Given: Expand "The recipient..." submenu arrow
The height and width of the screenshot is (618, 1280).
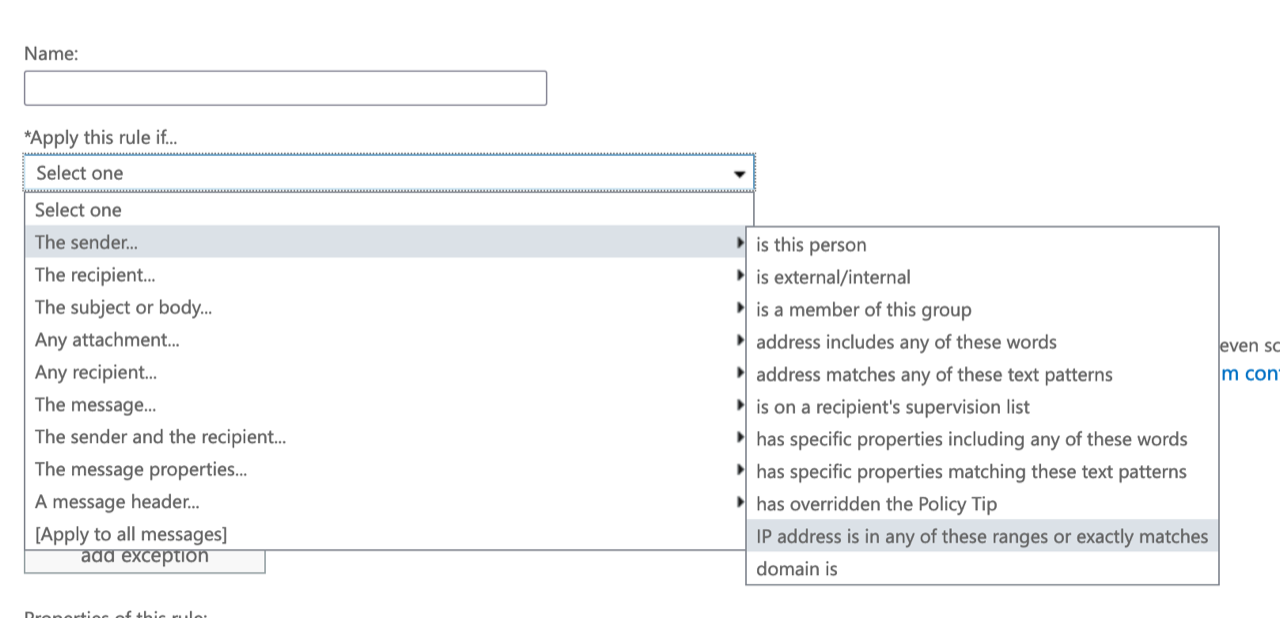Looking at the screenshot, I should (740, 274).
